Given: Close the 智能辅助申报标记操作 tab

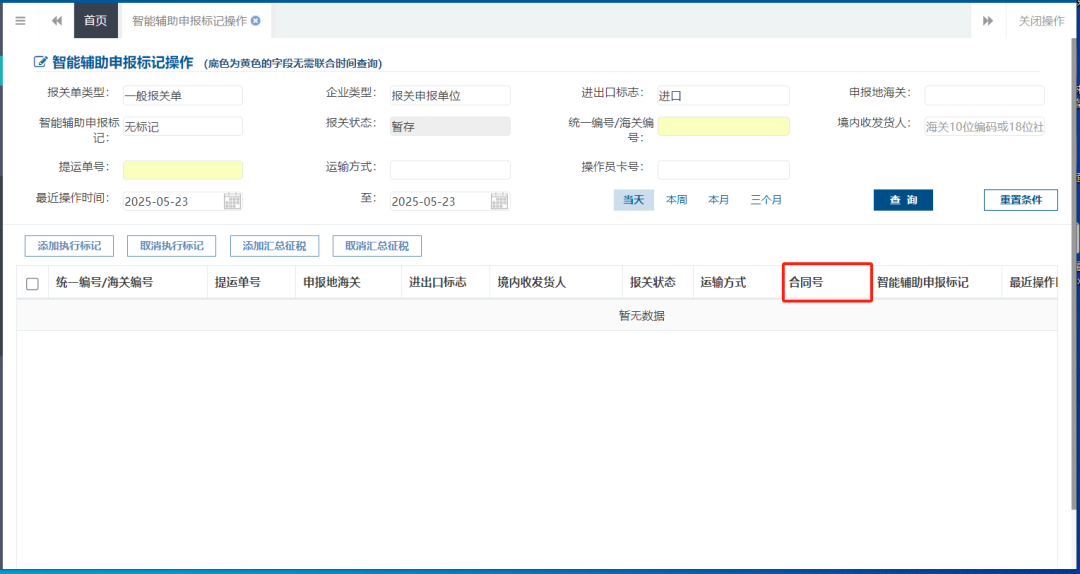Looking at the screenshot, I should coord(256,21).
